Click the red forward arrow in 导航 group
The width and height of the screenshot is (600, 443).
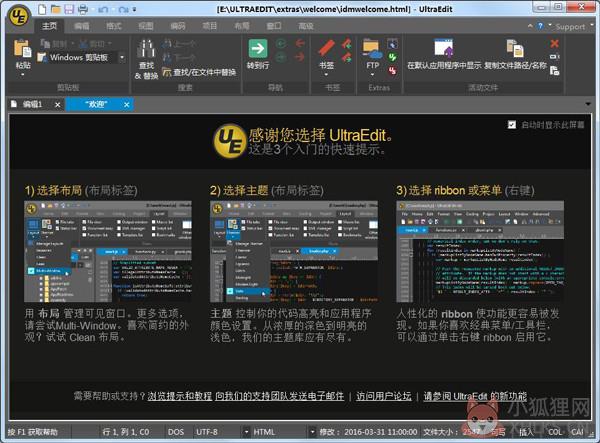(x=300, y=57)
